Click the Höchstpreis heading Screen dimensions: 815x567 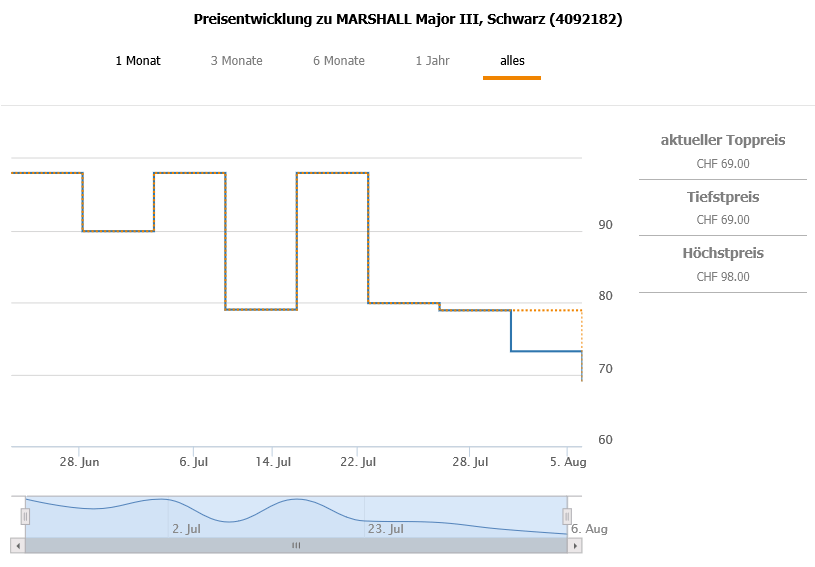[723, 253]
